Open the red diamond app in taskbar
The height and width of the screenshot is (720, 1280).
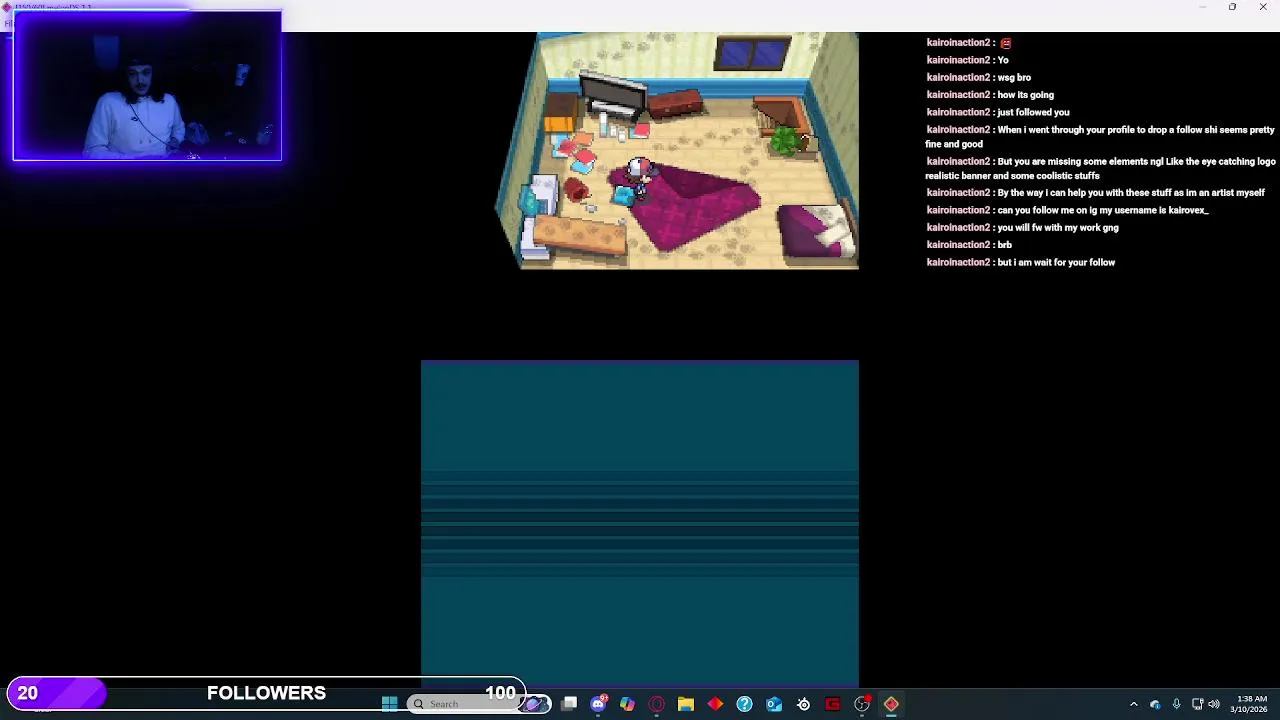tap(715, 704)
